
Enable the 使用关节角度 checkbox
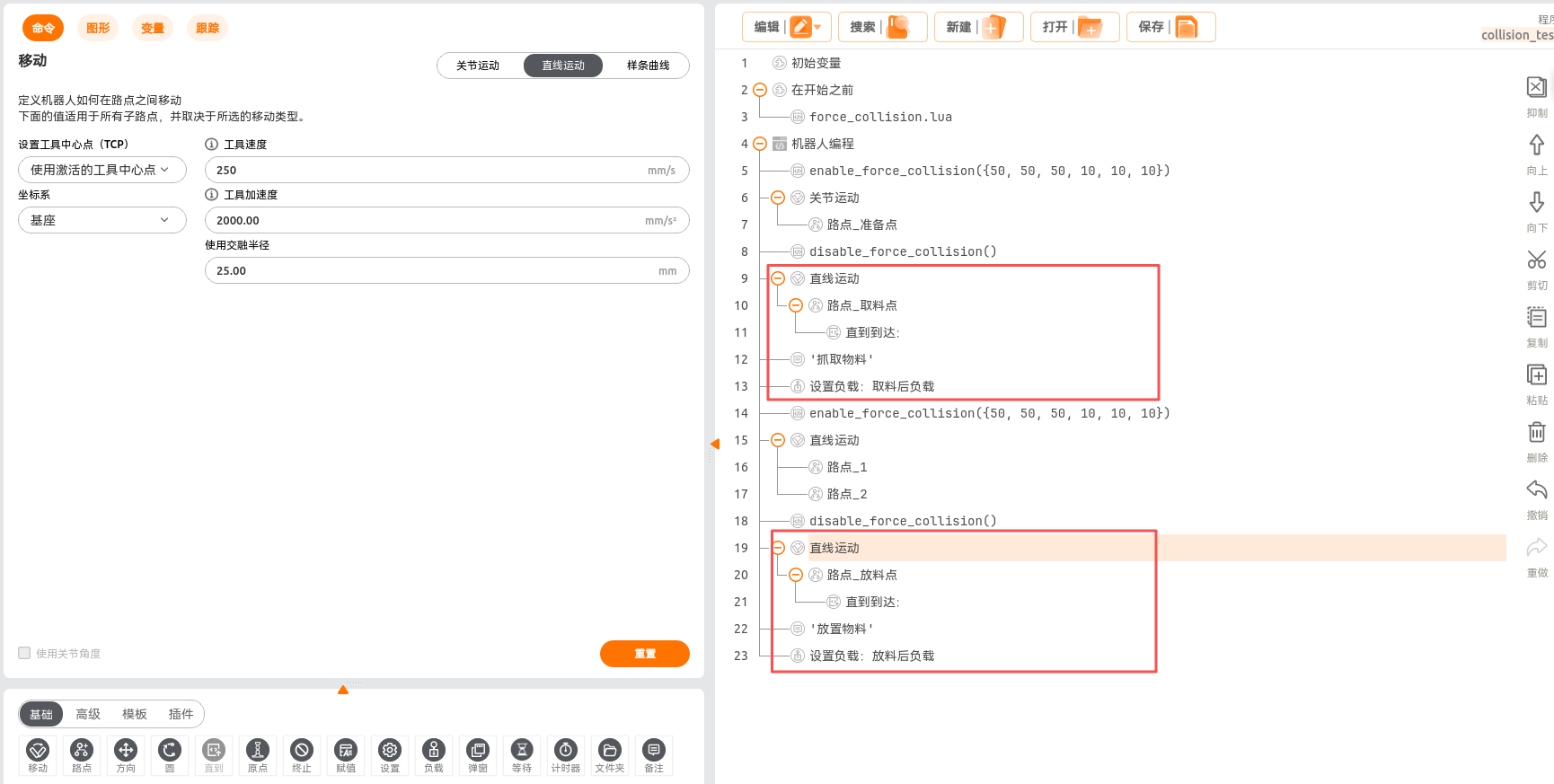[x=24, y=653]
